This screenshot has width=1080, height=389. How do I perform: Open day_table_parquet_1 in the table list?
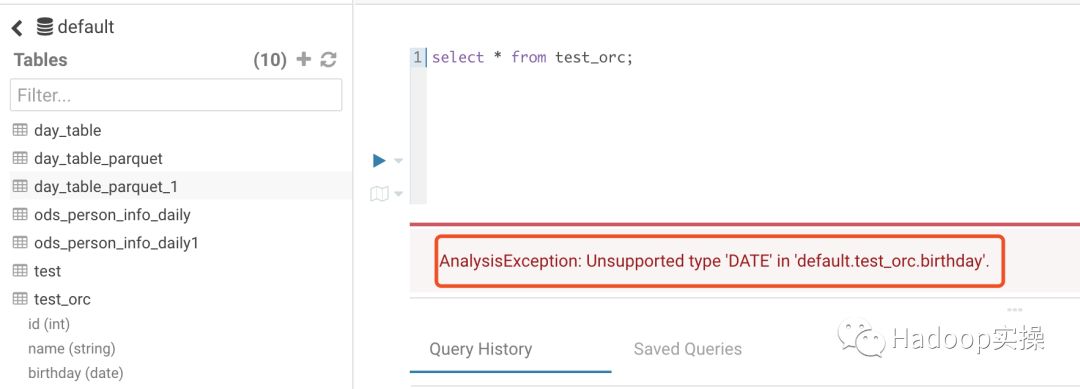[x=106, y=187]
